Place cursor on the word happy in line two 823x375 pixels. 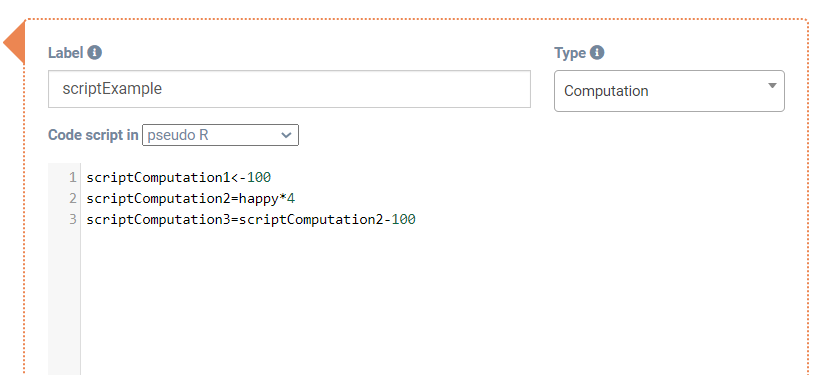point(258,199)
